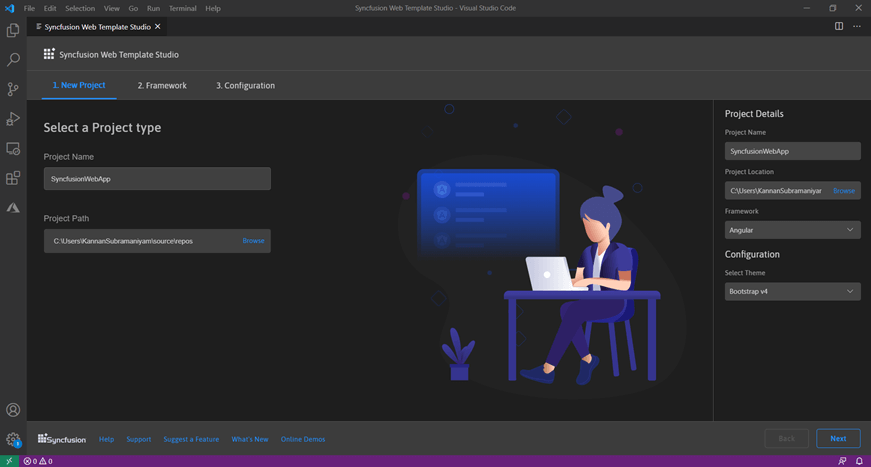Click the Configuration heading in side panel

pyautogui.click(x=752, y=254)
